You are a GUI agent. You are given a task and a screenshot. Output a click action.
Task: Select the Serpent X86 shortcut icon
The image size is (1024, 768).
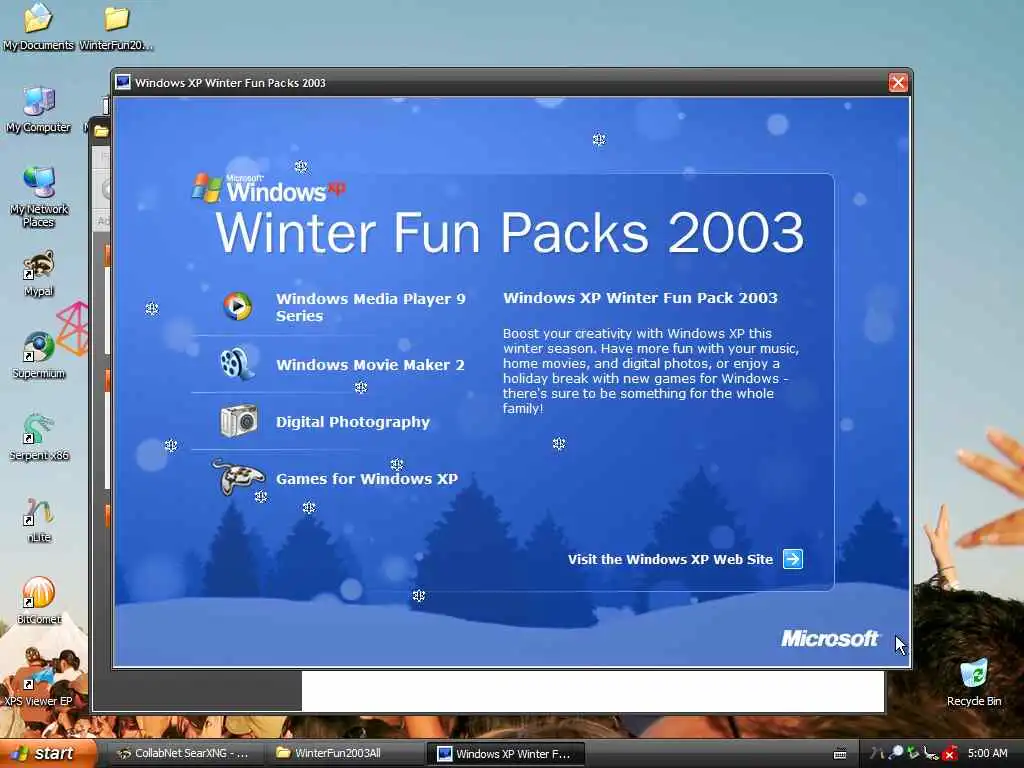tap(39, 438)
